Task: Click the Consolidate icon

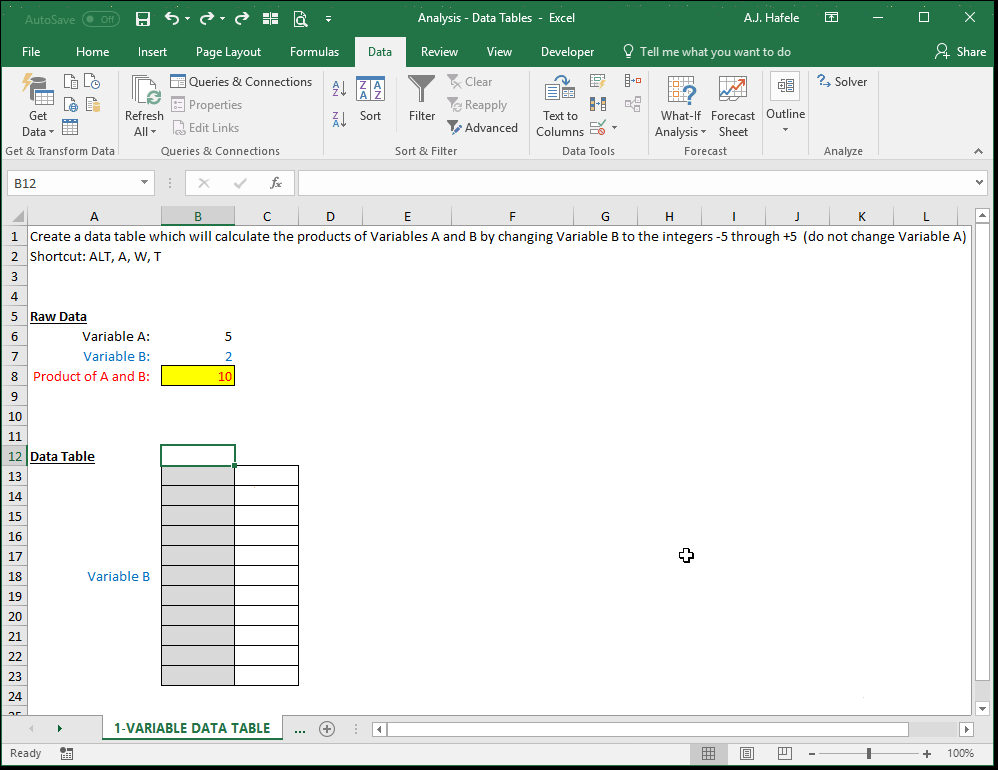Action: (x=633, y=81)
